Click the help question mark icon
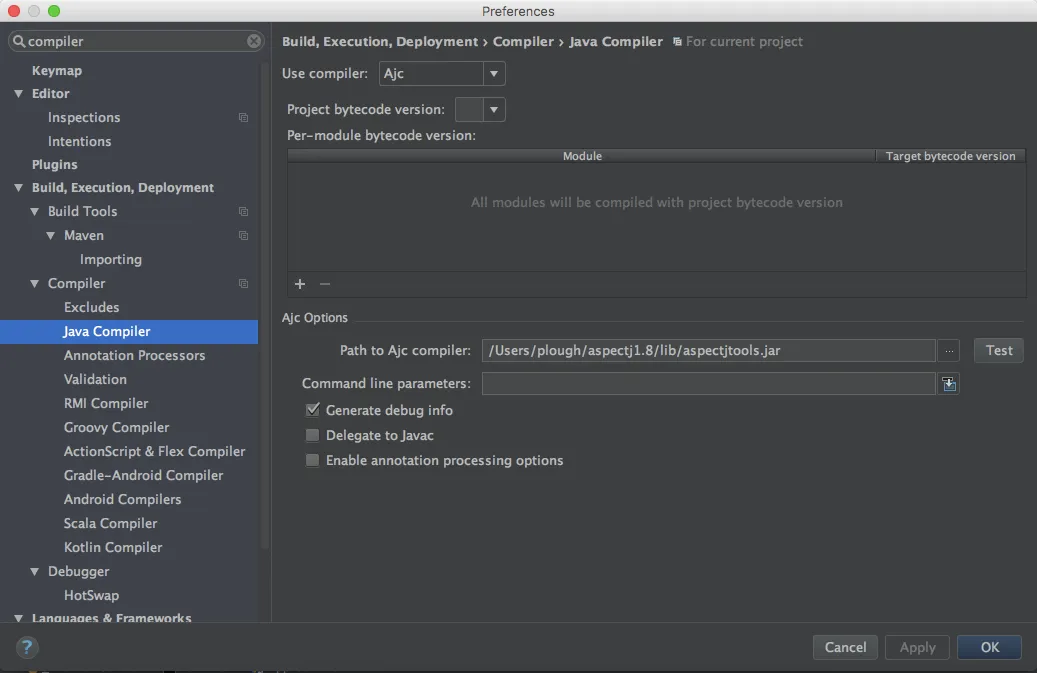 coord(27,647)
